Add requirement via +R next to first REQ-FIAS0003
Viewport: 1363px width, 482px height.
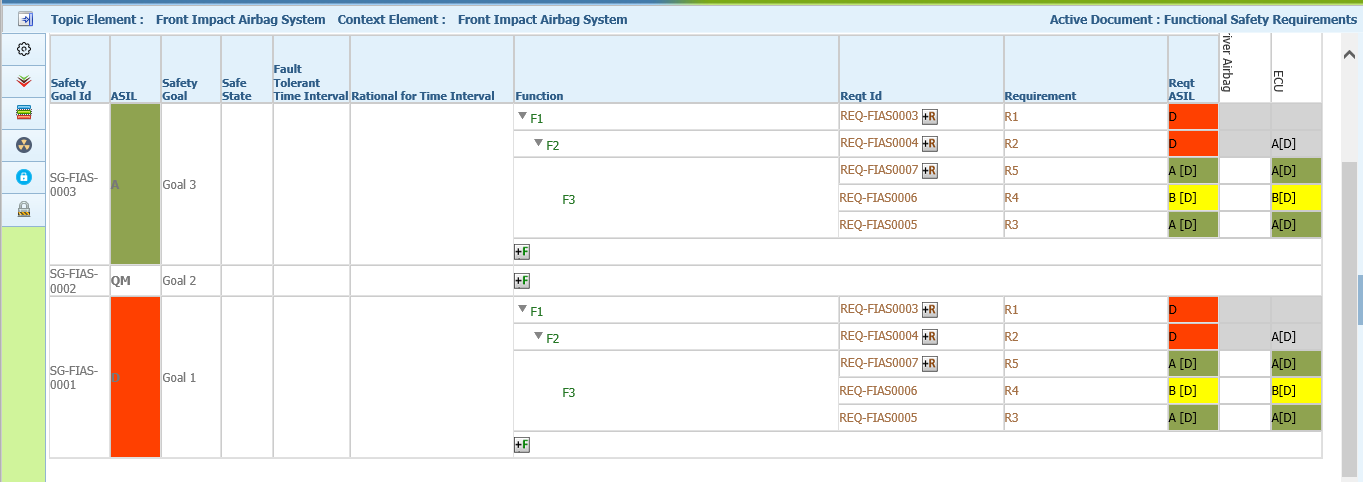pyautogui.click(x=930, y=117)
